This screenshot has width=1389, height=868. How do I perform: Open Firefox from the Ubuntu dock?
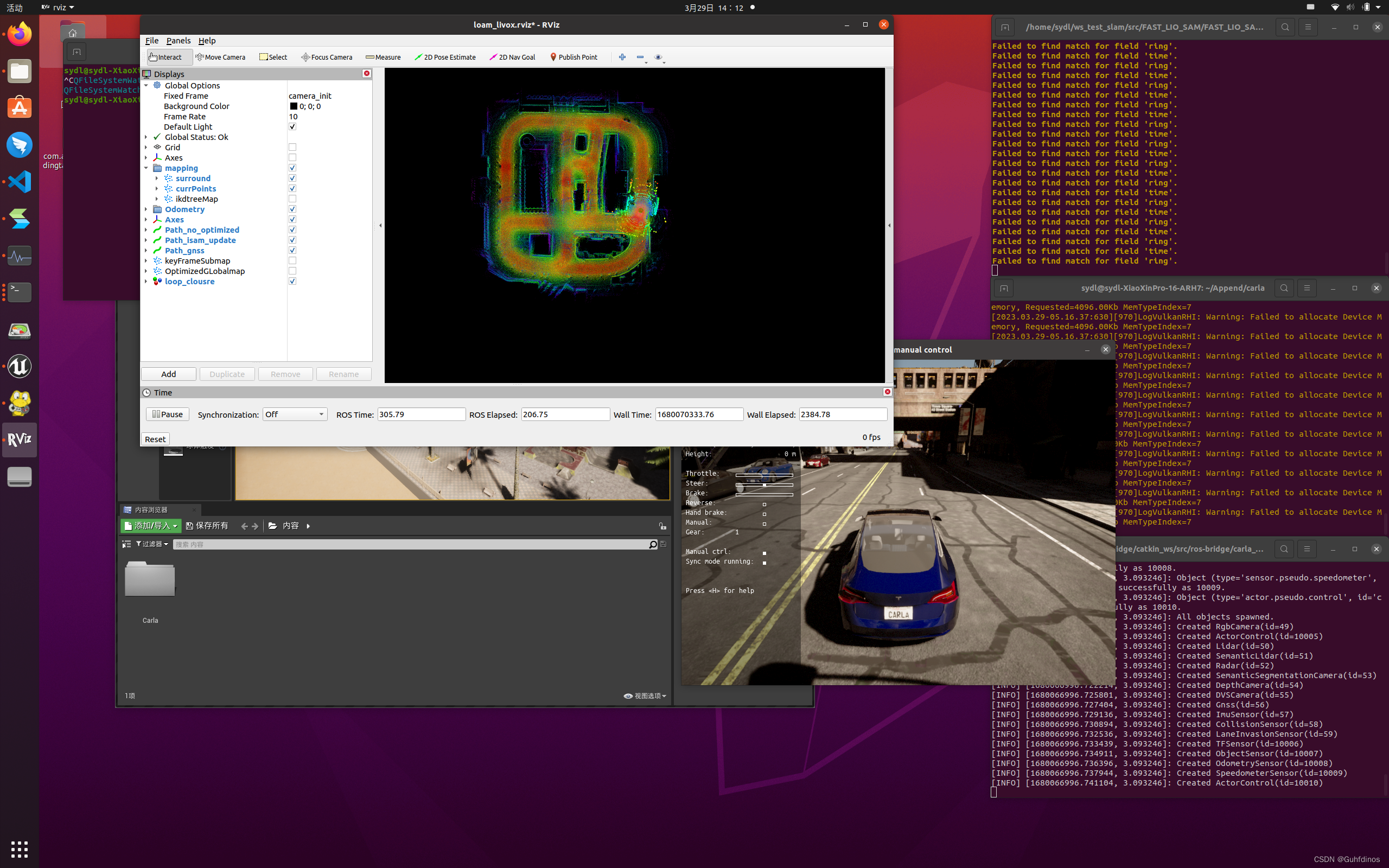pyautogui.click(x=20, y=34)
